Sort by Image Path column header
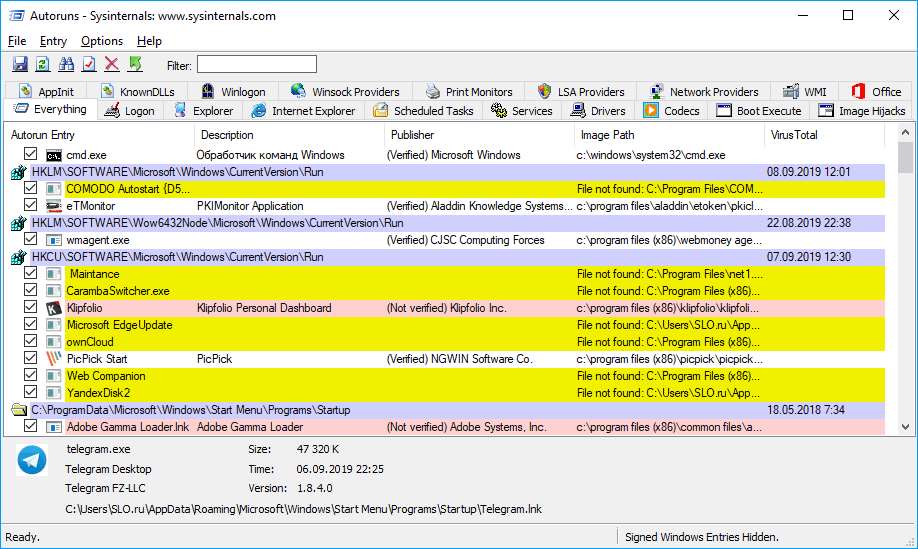 [x=669, y=135]
